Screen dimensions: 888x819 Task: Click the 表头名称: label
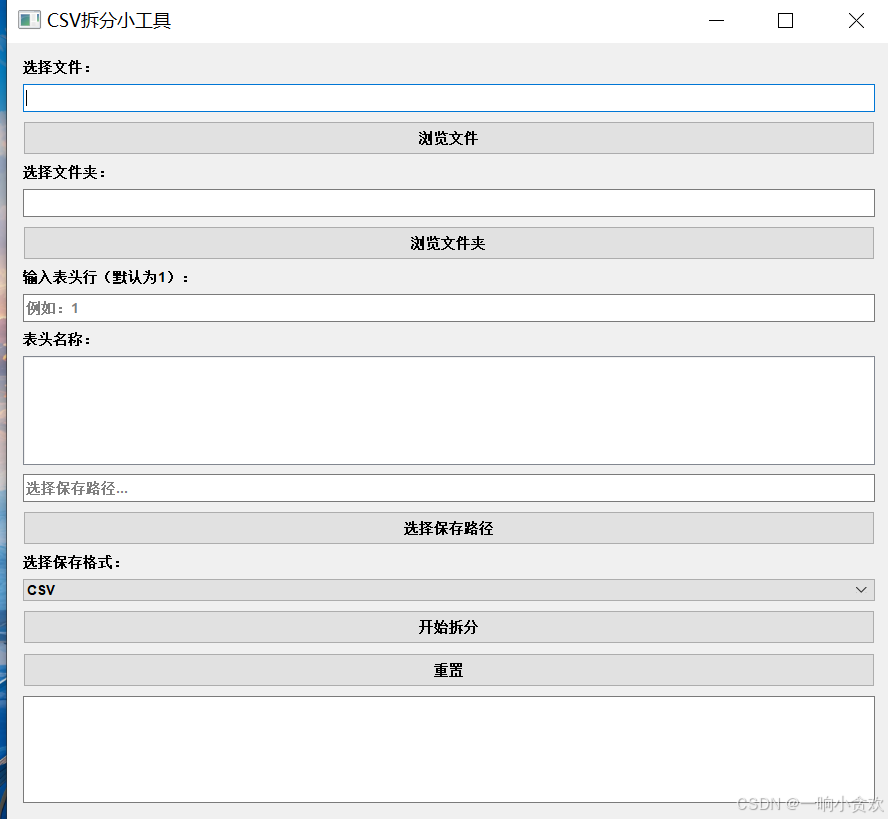tap(57, 339)
